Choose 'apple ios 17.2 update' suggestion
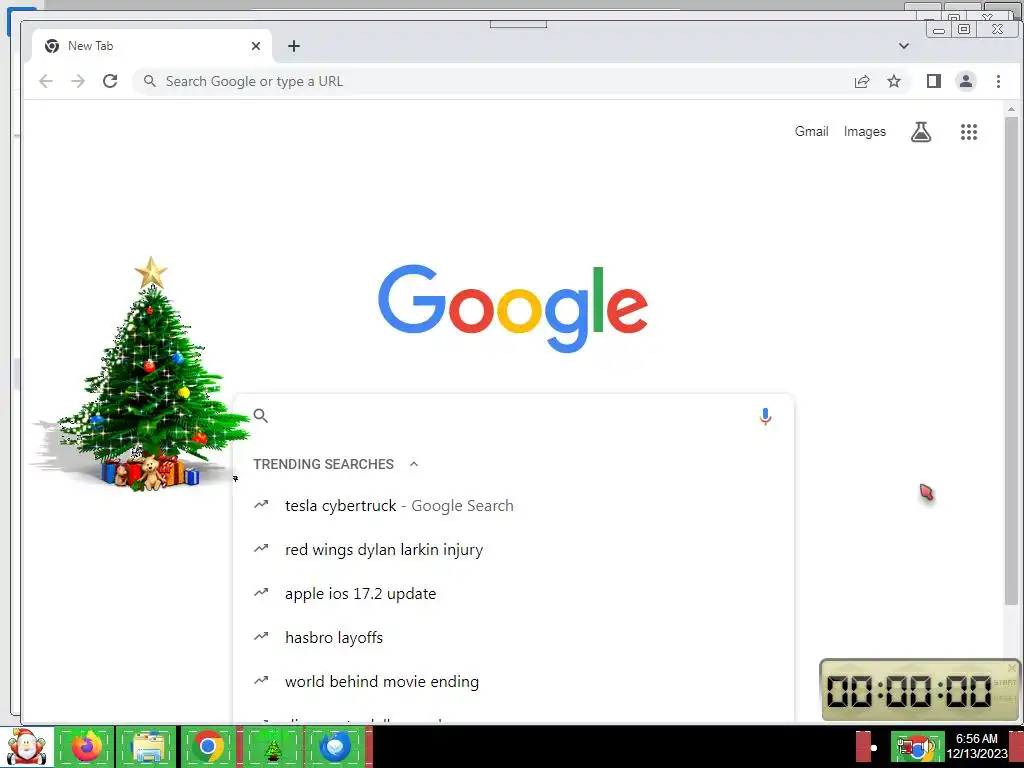The width and height of the screenshot is (1024, 768). tap(513, 594)
